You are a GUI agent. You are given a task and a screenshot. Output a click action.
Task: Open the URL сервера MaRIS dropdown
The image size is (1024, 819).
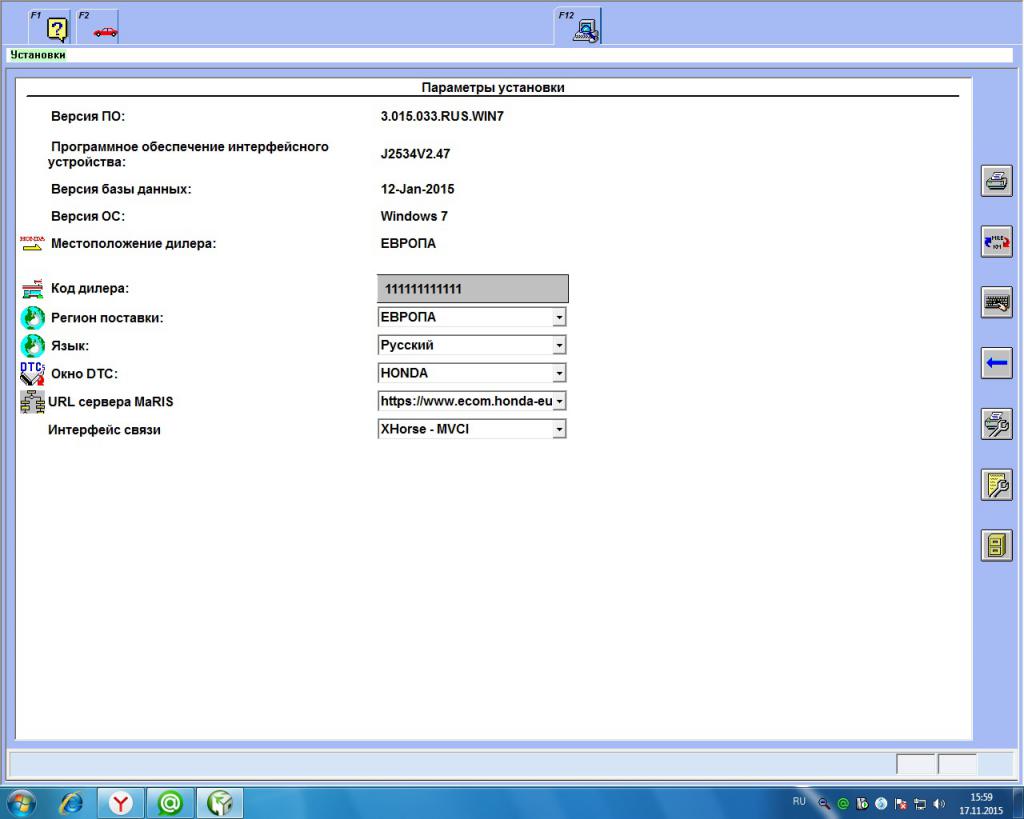coord(559,401)
